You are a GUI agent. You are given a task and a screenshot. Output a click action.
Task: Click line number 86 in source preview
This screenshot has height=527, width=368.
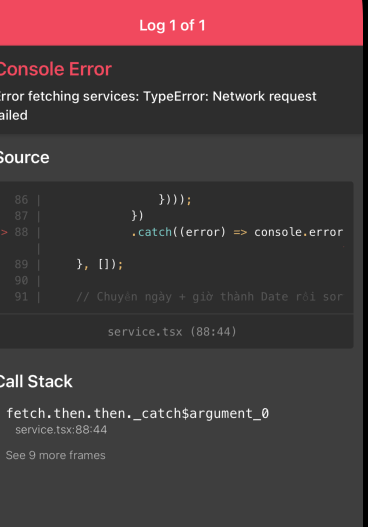click(x=21, y=200)
